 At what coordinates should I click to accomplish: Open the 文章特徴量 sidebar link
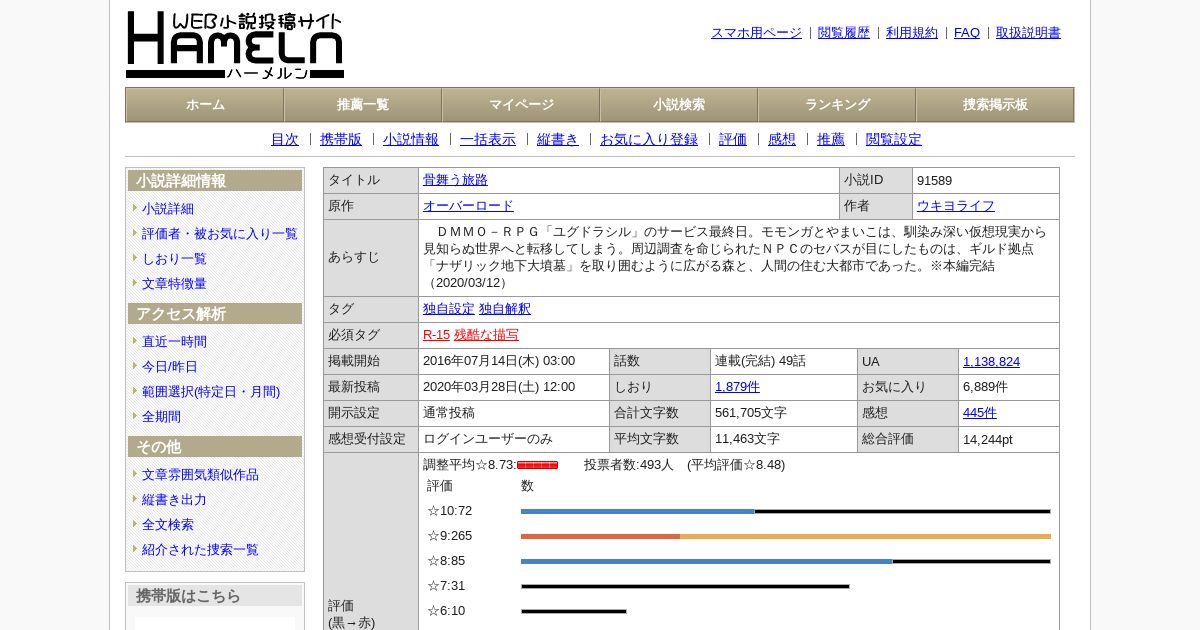tap(174, 284)
